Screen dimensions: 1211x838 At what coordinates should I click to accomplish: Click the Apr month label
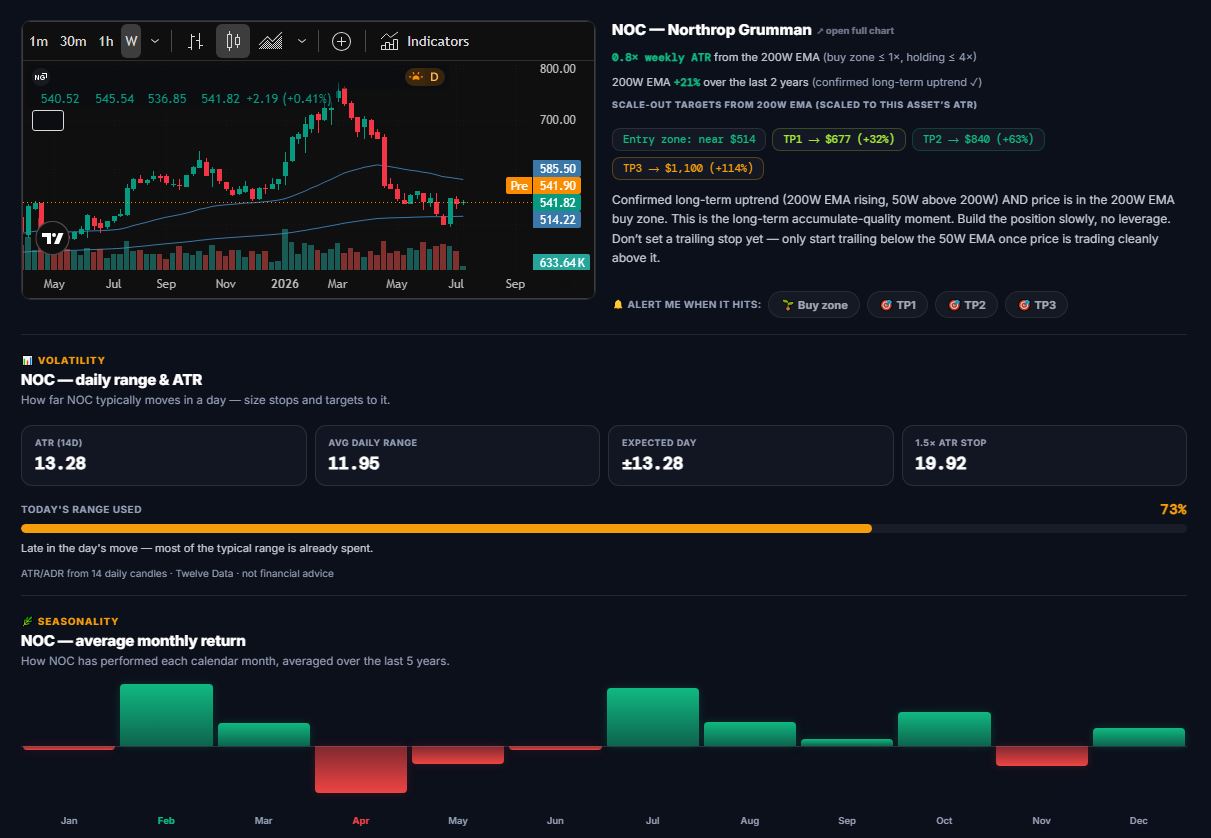361,821
